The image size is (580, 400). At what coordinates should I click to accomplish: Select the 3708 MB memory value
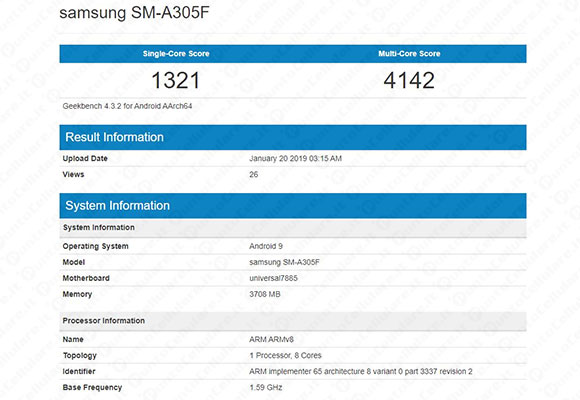264,294
